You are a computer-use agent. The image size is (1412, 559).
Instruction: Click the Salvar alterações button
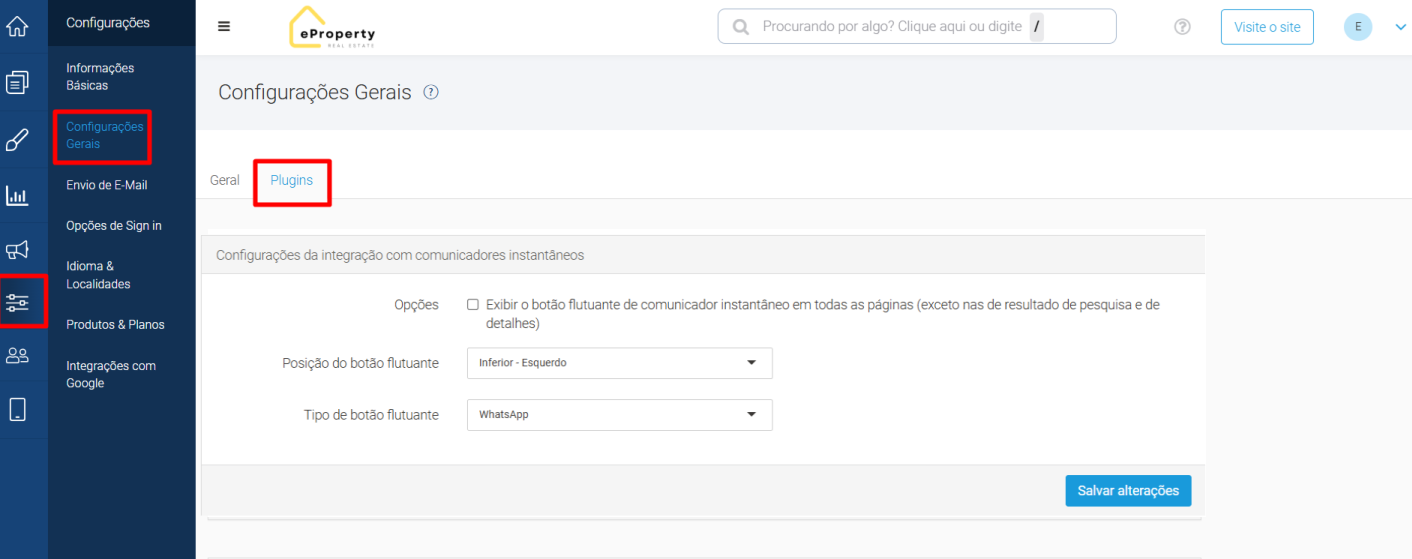point(1128,491)
